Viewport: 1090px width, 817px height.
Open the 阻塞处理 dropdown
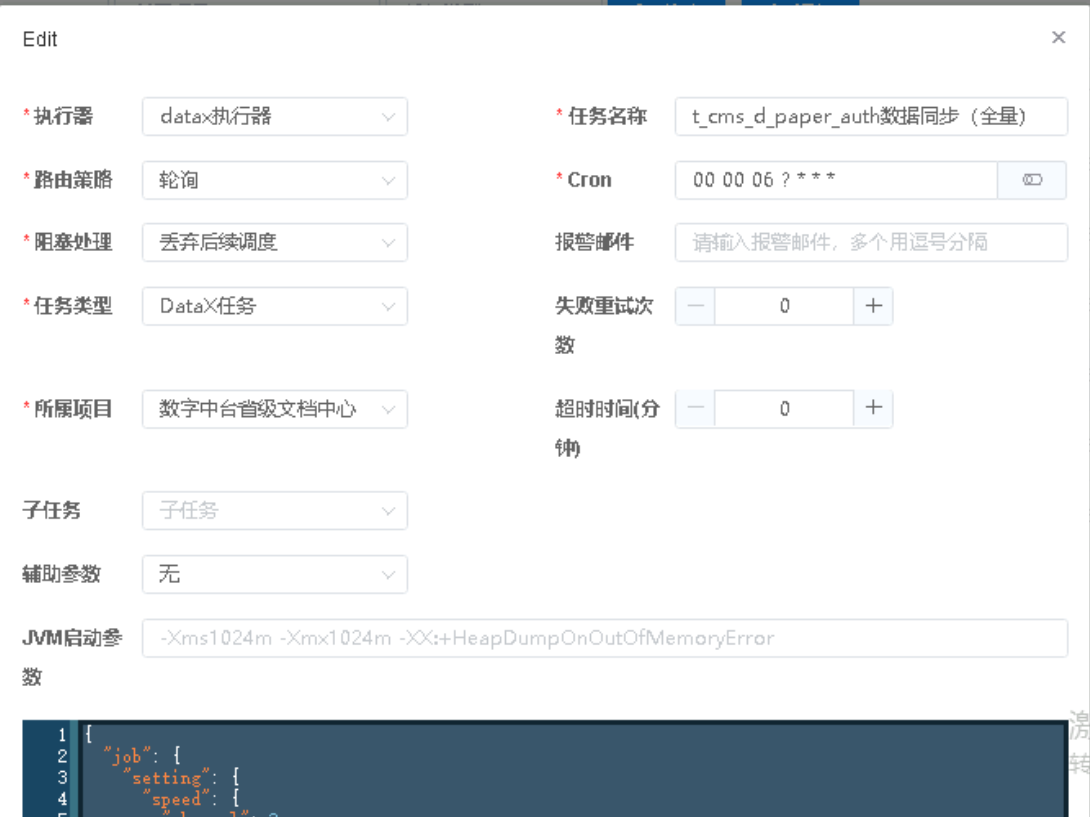275,242
